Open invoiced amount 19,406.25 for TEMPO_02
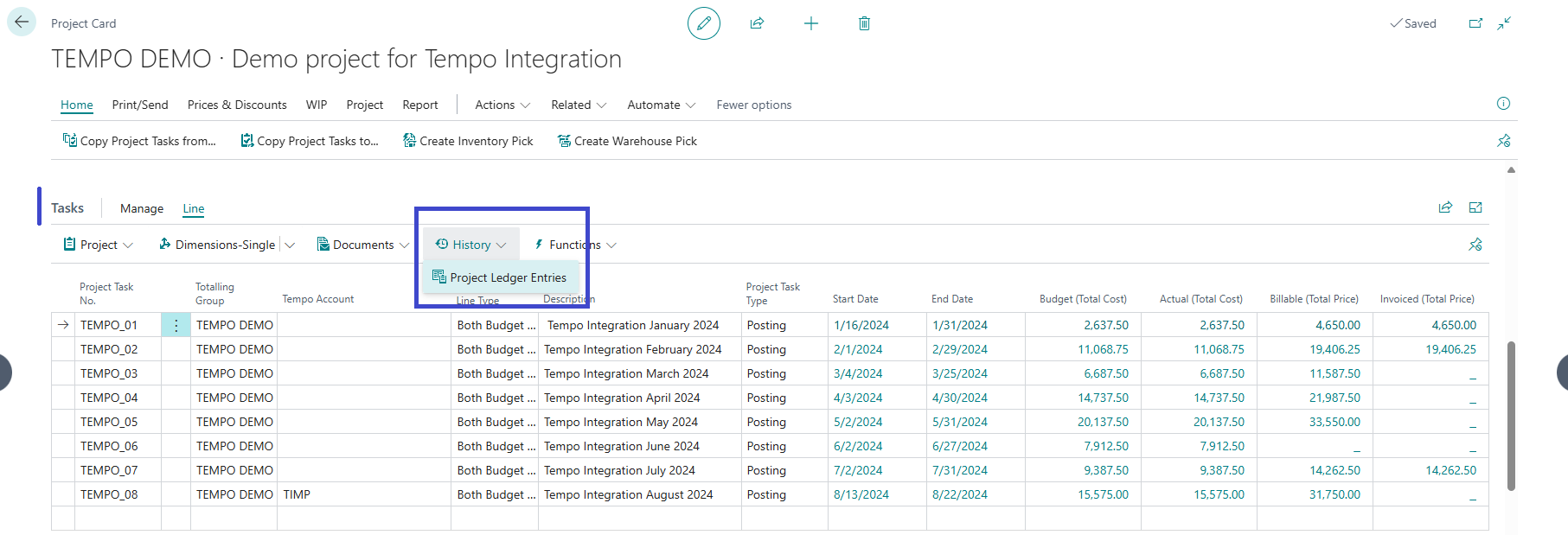This screenshot has height=535, width=1568. 1450,349
